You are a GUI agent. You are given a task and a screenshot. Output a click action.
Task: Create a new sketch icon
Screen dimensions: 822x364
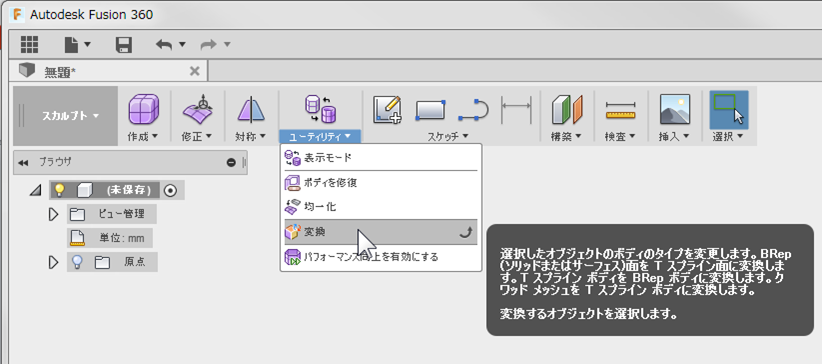coord(387,110)
